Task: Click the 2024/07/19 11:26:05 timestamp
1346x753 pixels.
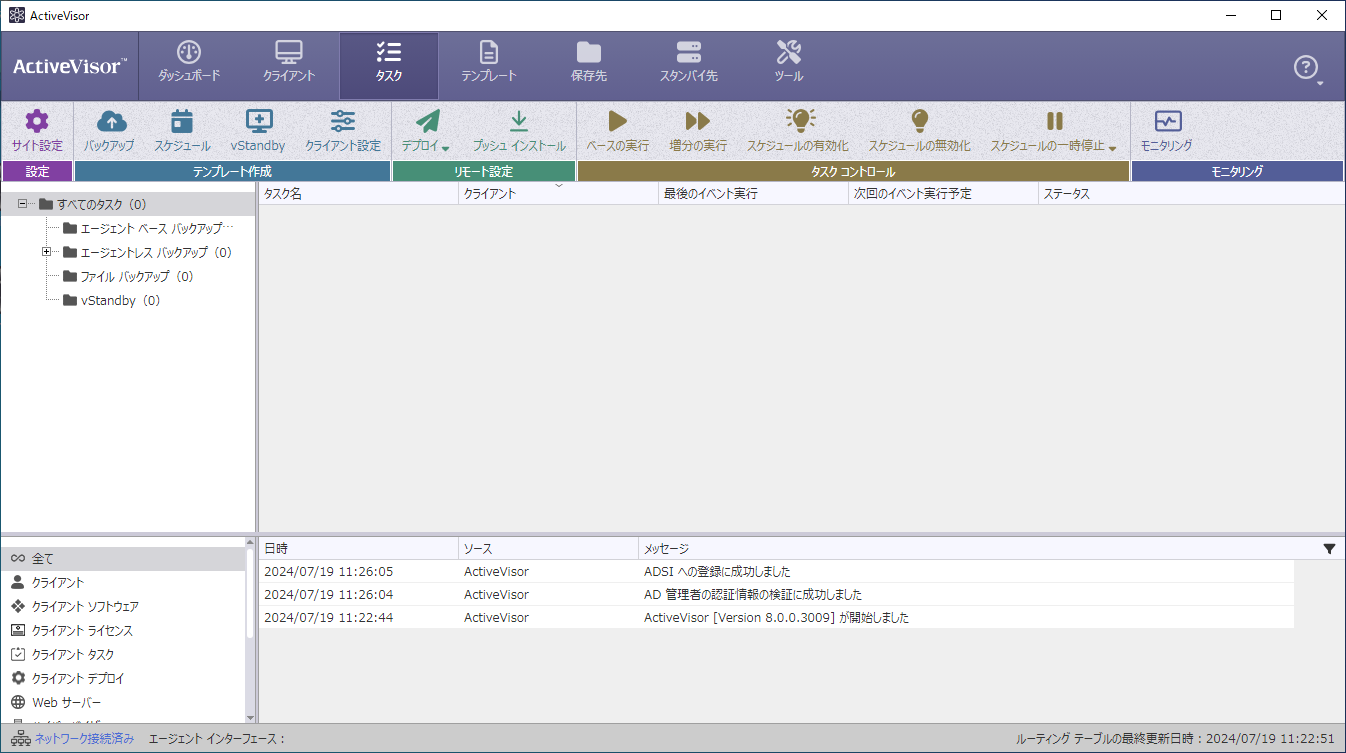Action: point(328,572)
